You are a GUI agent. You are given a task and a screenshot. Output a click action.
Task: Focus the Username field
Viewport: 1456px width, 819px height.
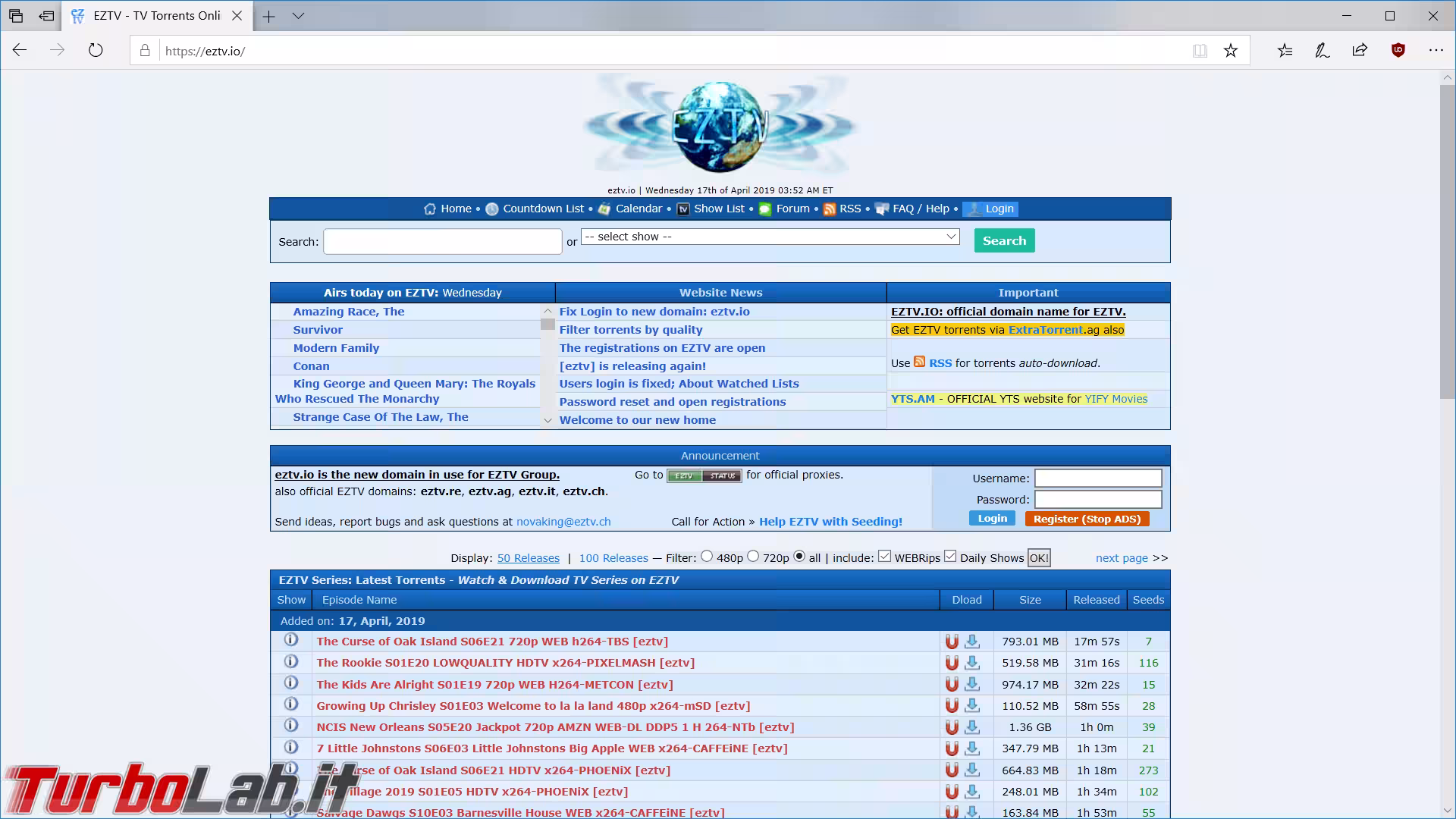(x=1098, y=478)
